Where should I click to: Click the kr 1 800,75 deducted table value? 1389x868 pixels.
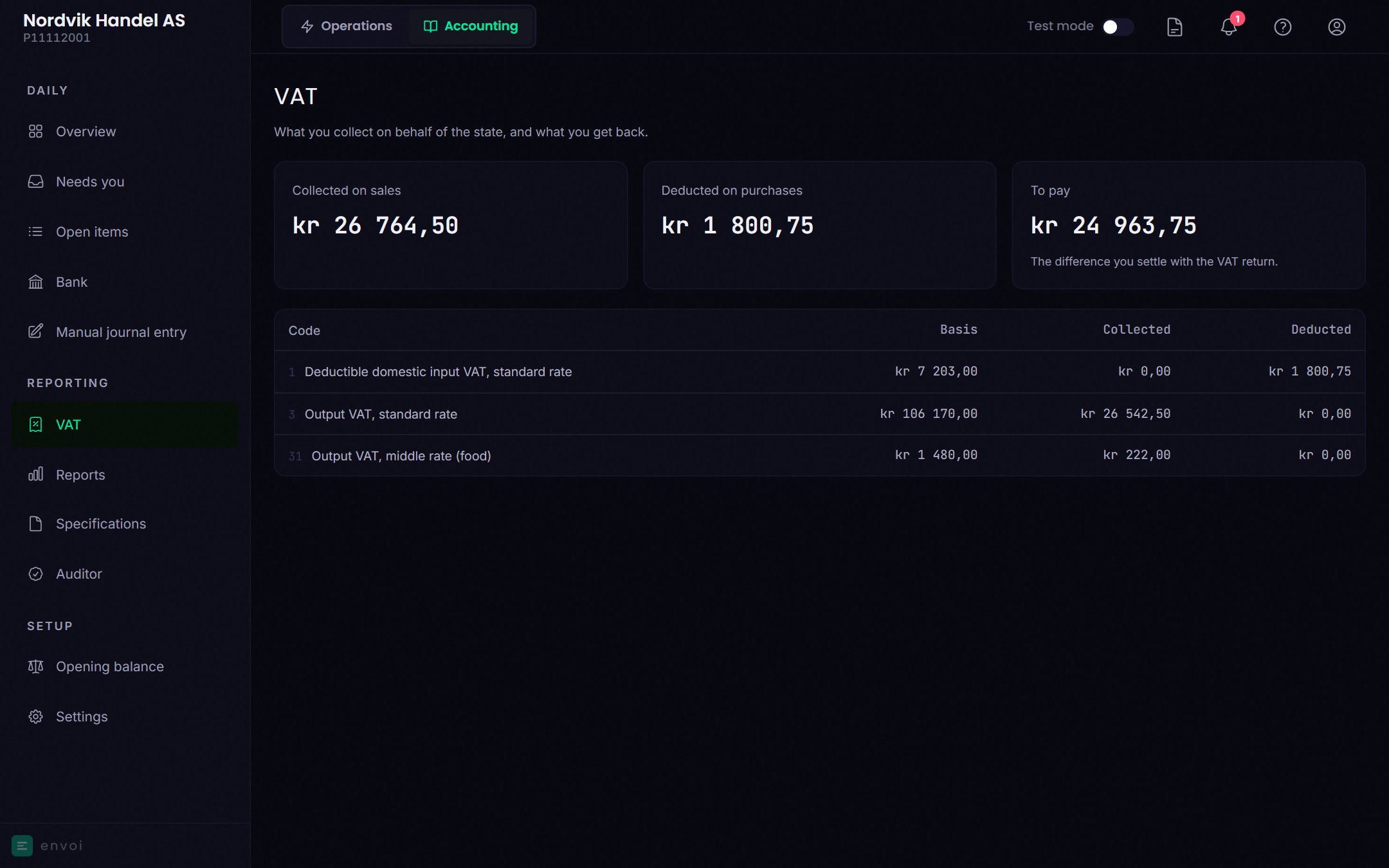click(1310, 371)
